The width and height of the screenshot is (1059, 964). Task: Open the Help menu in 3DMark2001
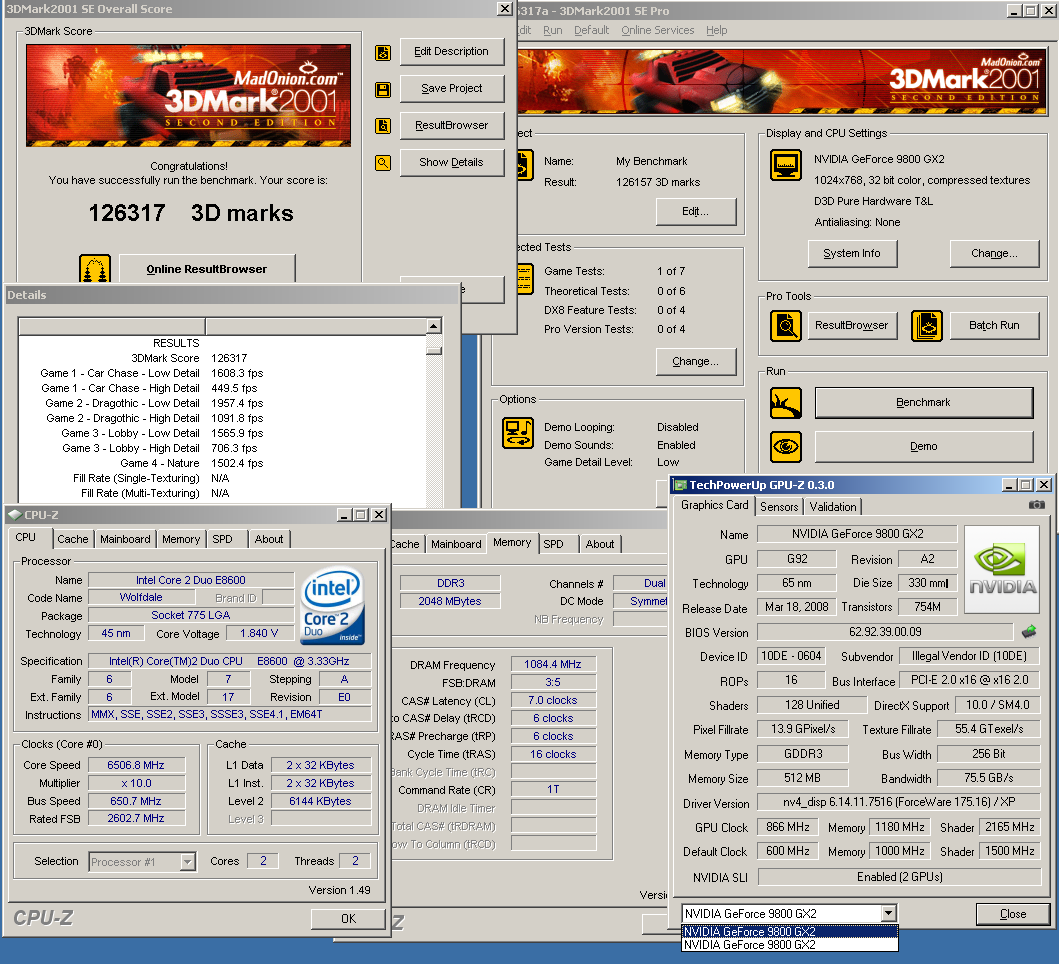pyautogui.click(x=717, y=30)
